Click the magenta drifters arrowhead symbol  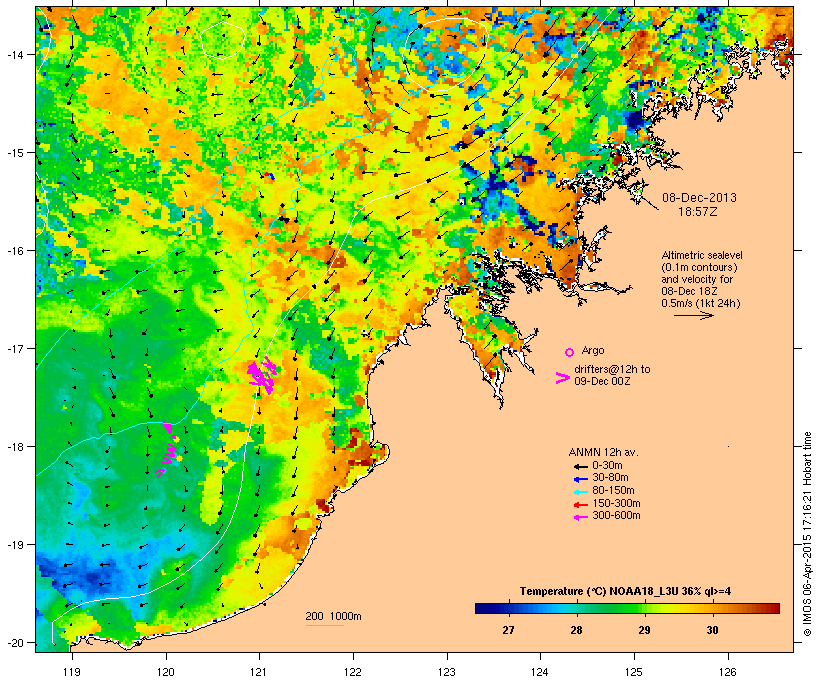pyautogui.click(x=562, y=378)
